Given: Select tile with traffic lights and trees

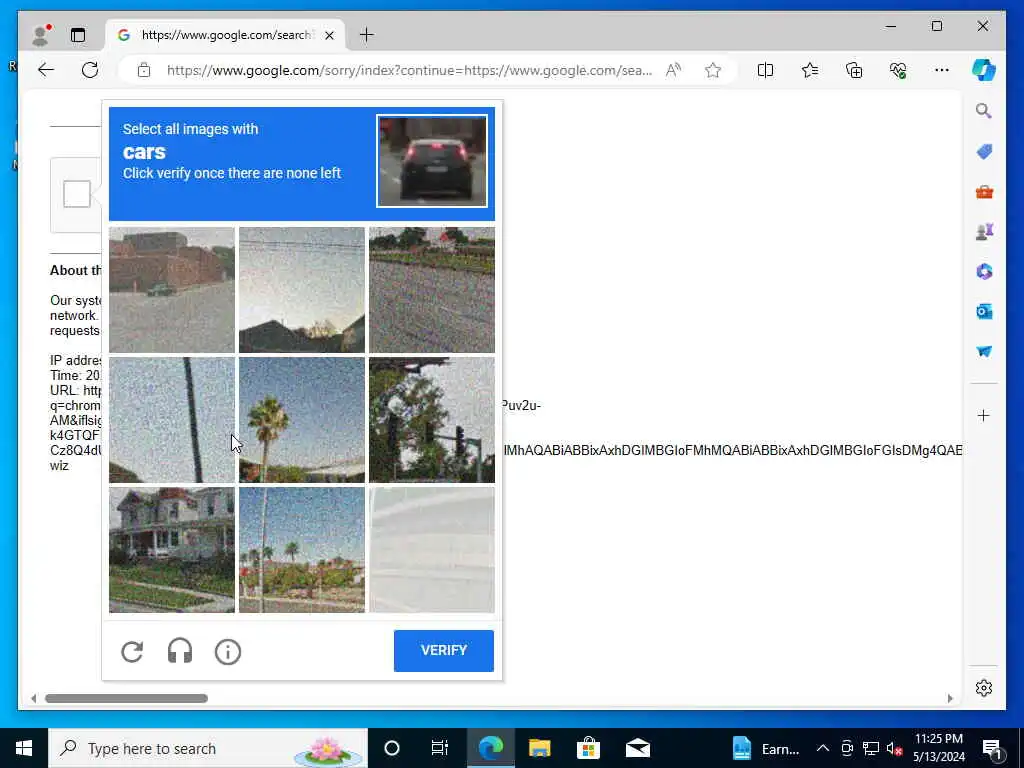Looking at the screenshot, I should point(432,420).
